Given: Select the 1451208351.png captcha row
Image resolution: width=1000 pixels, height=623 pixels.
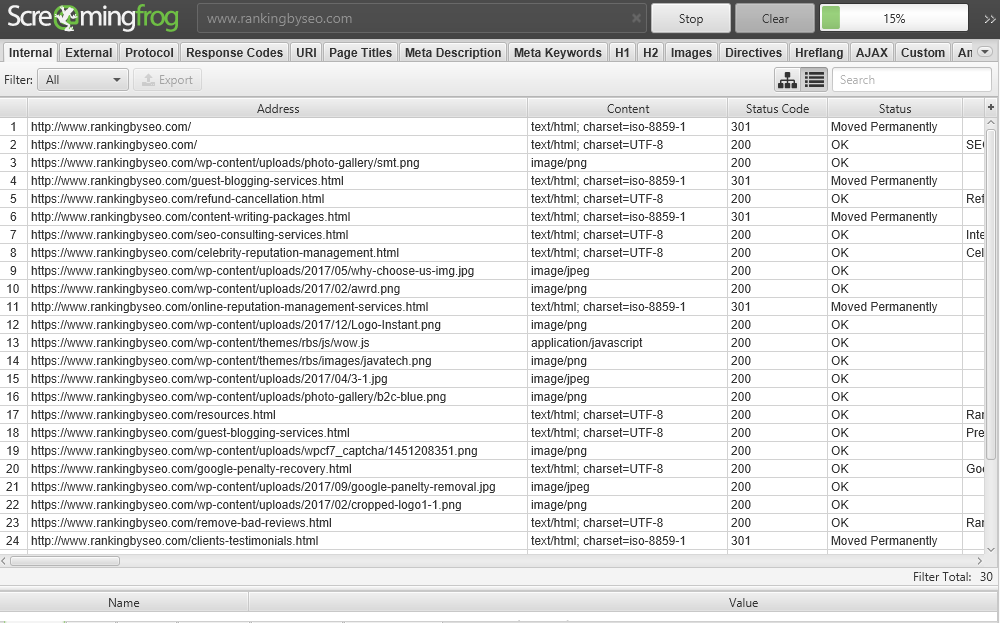Looking at the screenshot, I should [x=491, y=450].
